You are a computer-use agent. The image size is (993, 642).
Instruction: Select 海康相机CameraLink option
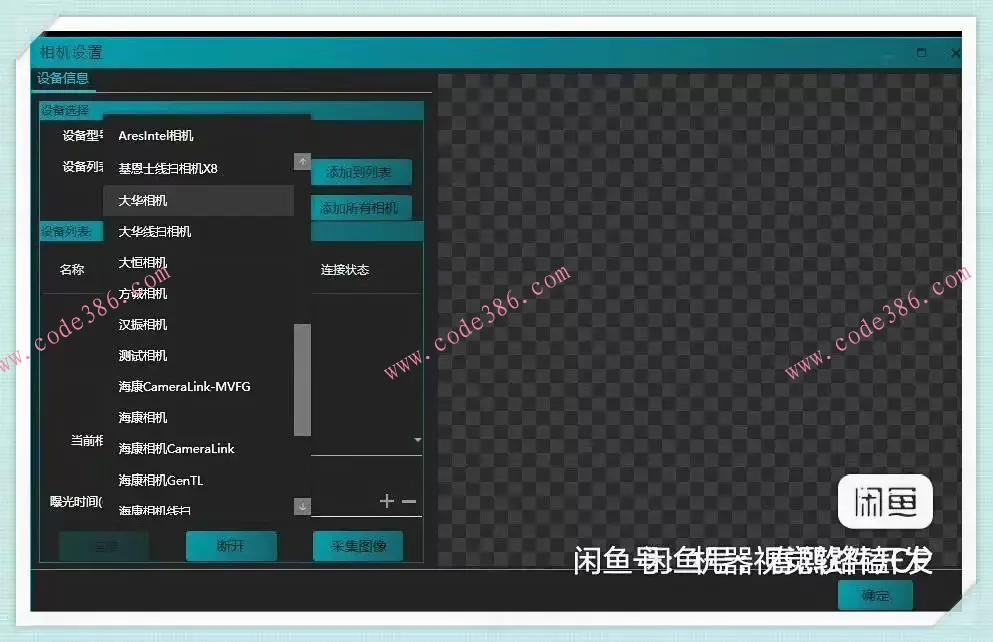[x=198, y=449]
